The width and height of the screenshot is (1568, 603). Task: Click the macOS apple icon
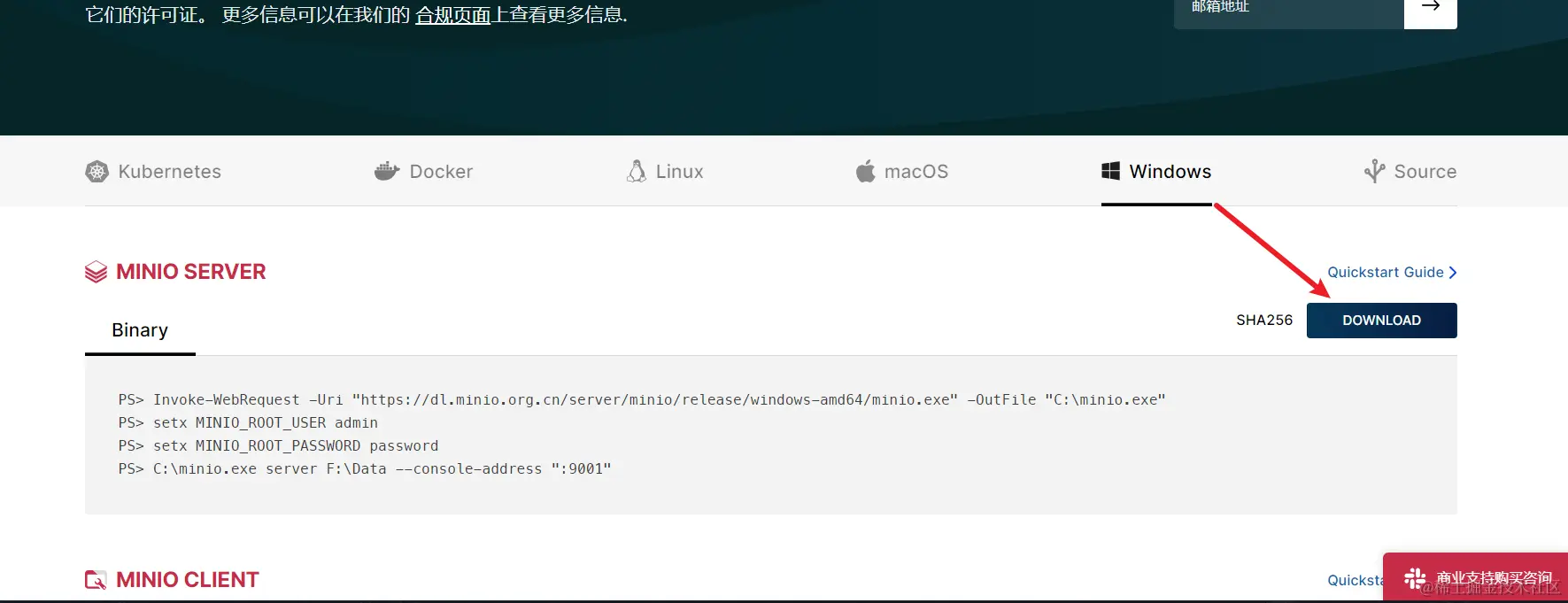(865, 171)
